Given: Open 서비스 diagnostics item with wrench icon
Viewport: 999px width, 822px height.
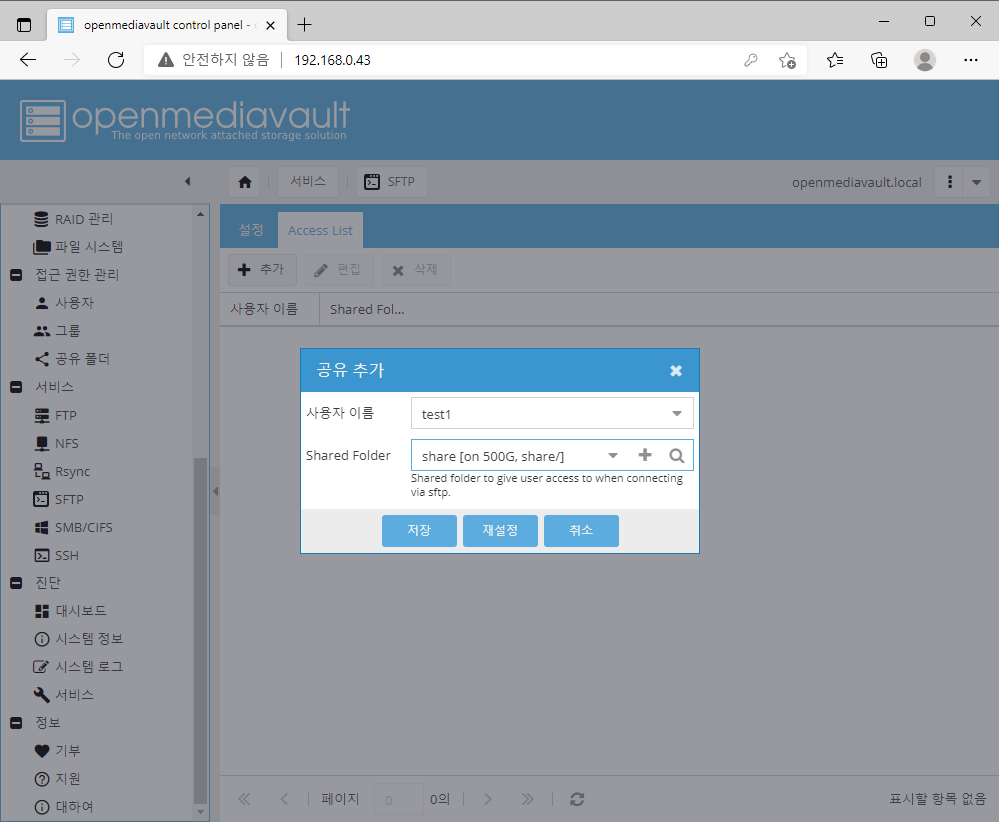Looking at the screenshot, I should click(64, 695).
